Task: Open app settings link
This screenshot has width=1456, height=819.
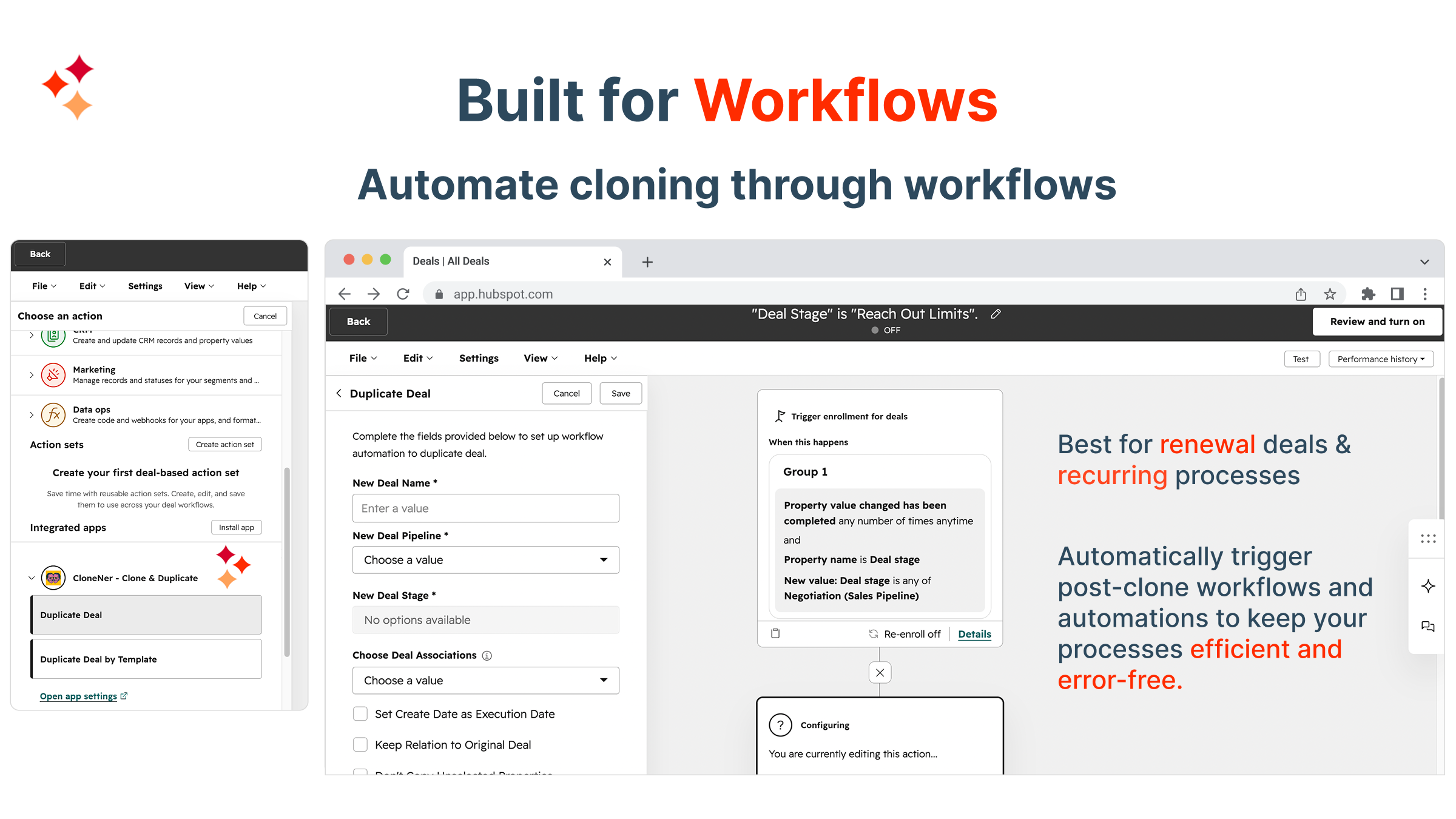Action: (83, 696)
